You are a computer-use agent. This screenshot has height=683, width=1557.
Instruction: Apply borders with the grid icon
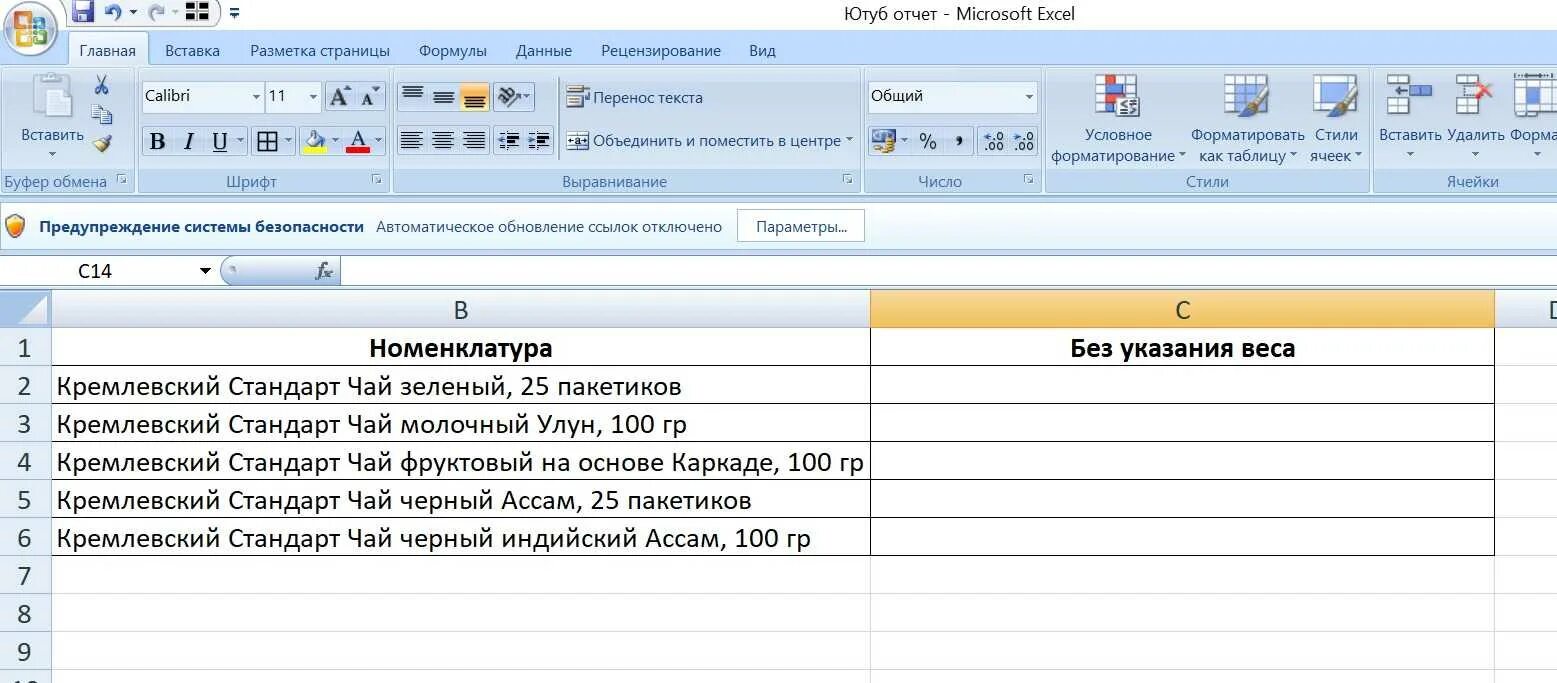pyautogui.click(x=267, y=141)
